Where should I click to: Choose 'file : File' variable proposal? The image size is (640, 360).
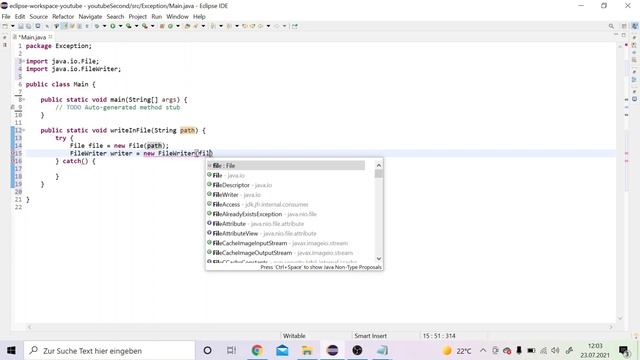tap(286, 166)
